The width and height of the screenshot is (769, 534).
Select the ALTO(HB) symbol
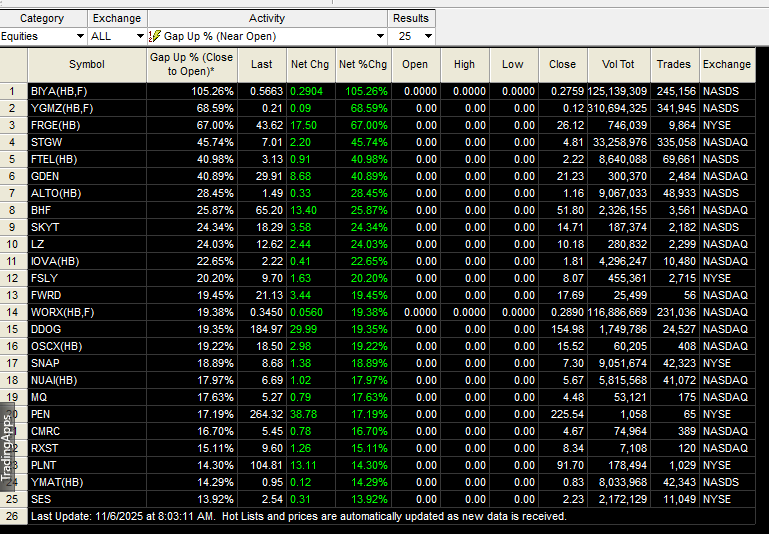(56, 193)
